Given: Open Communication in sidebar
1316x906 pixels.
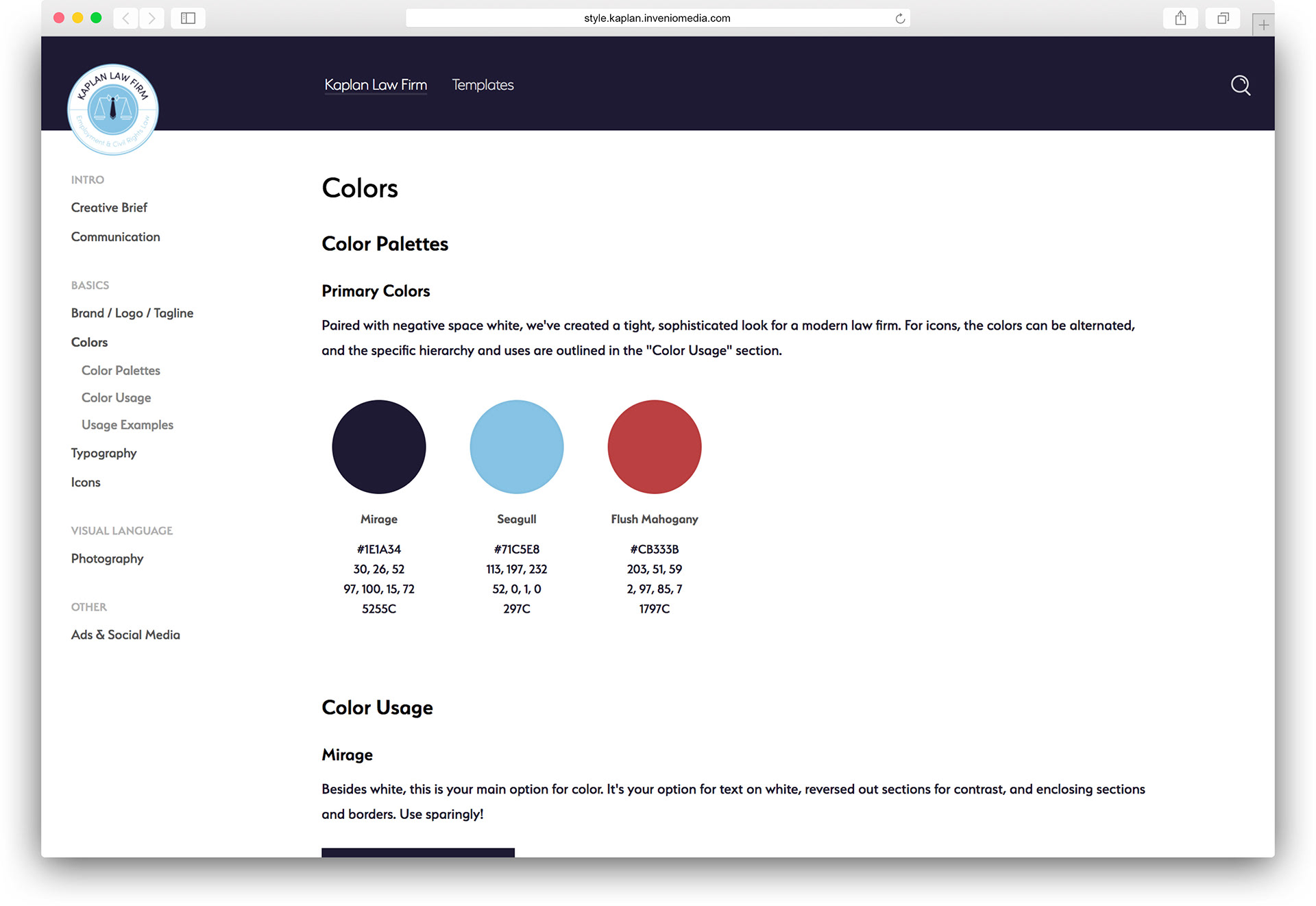Looking at the screenshot, I should [x=115, y=237].
